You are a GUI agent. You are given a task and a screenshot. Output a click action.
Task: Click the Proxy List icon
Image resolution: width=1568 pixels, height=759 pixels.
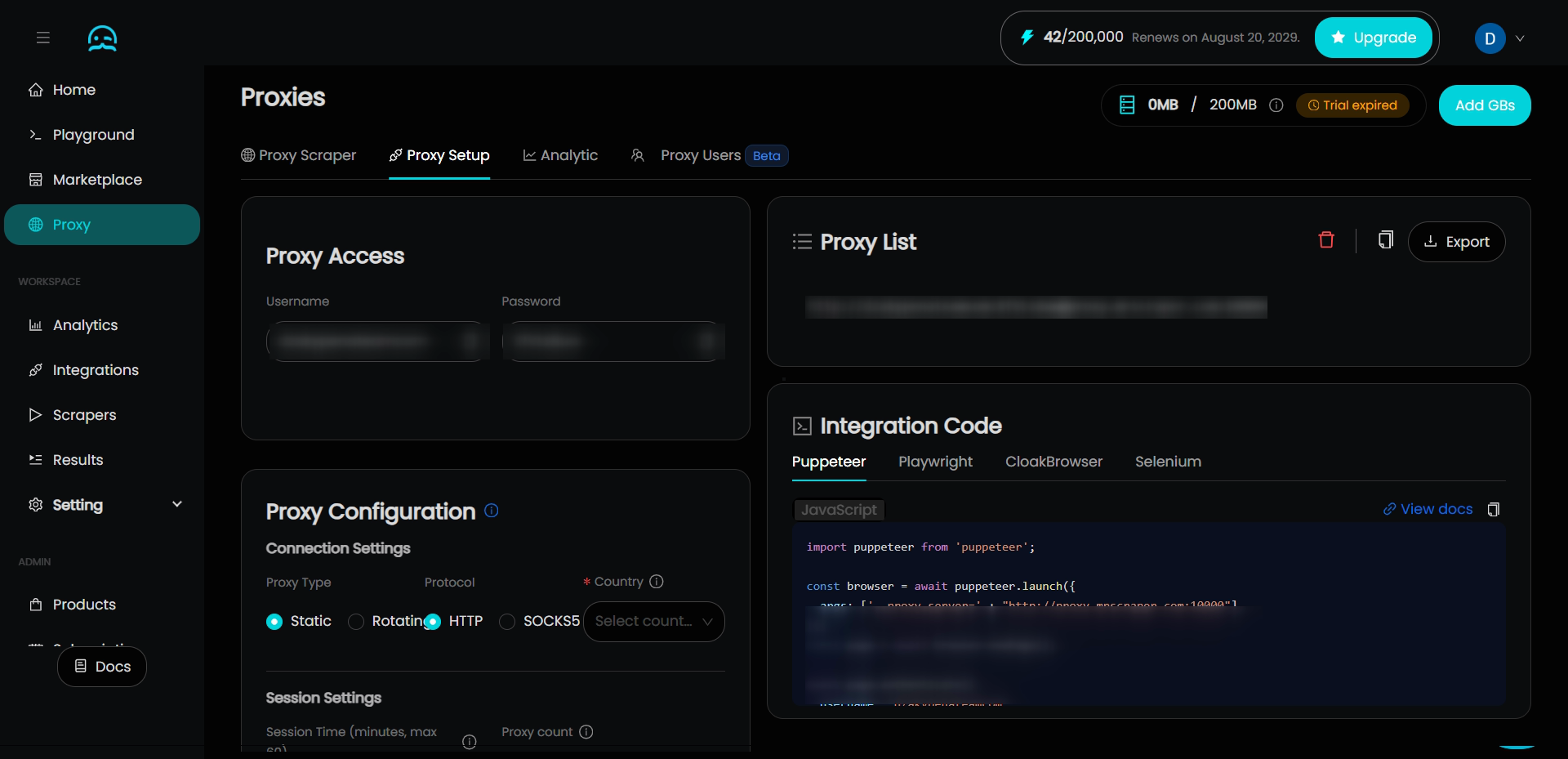point(802,242)
